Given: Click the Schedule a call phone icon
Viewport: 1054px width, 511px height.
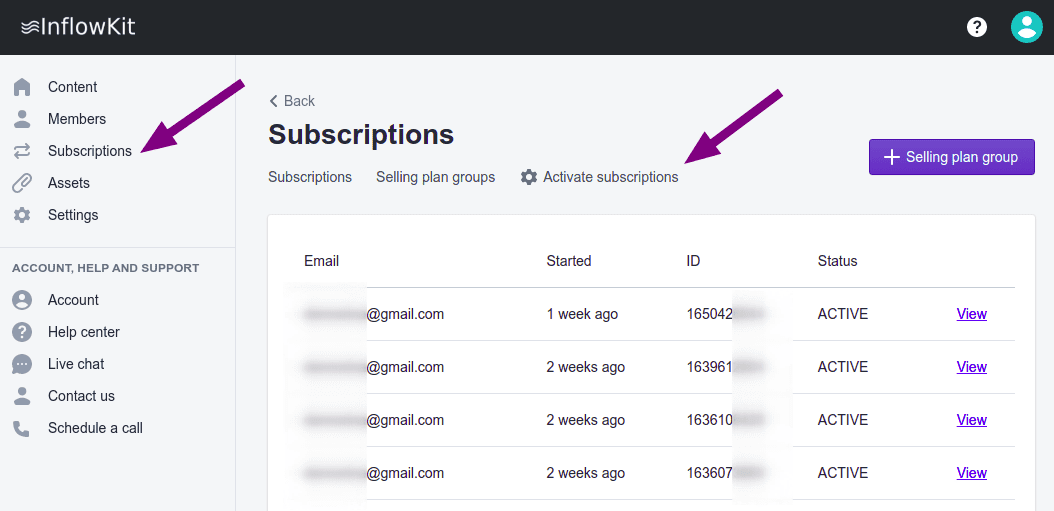Looking at the screenshot, I should point(22,428).
